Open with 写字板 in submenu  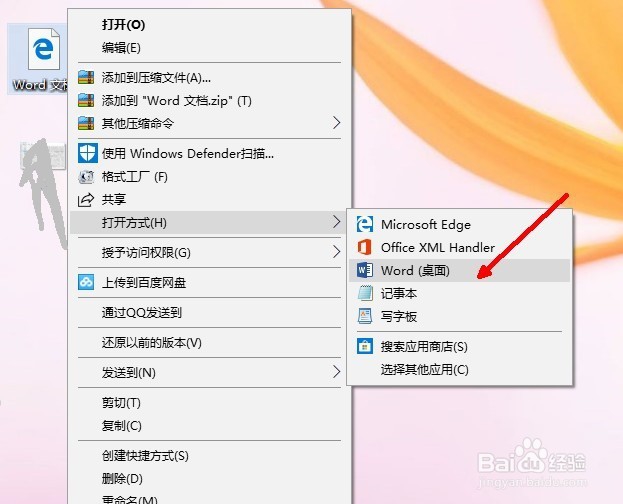[459, 316]
